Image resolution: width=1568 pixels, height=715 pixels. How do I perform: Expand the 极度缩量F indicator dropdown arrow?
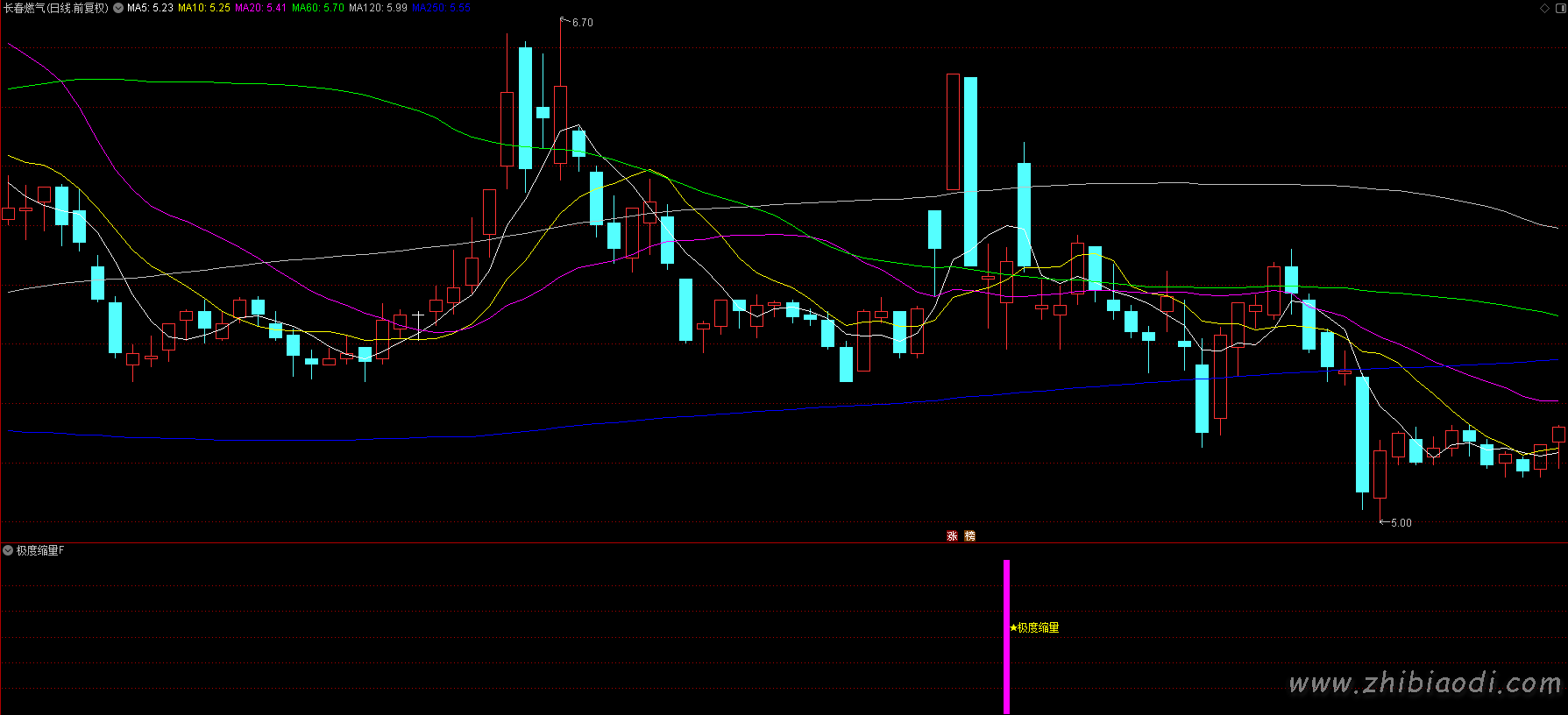(8, 550)
